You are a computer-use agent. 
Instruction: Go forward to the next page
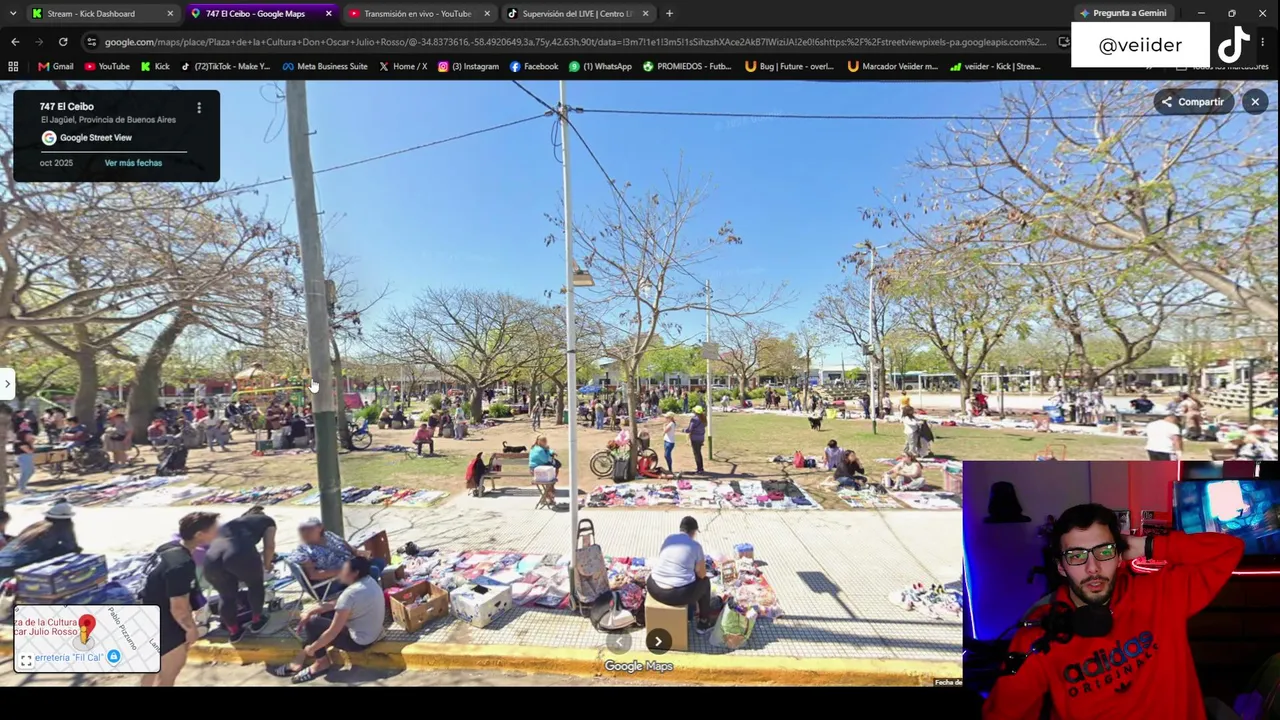(x=39, y=42)
